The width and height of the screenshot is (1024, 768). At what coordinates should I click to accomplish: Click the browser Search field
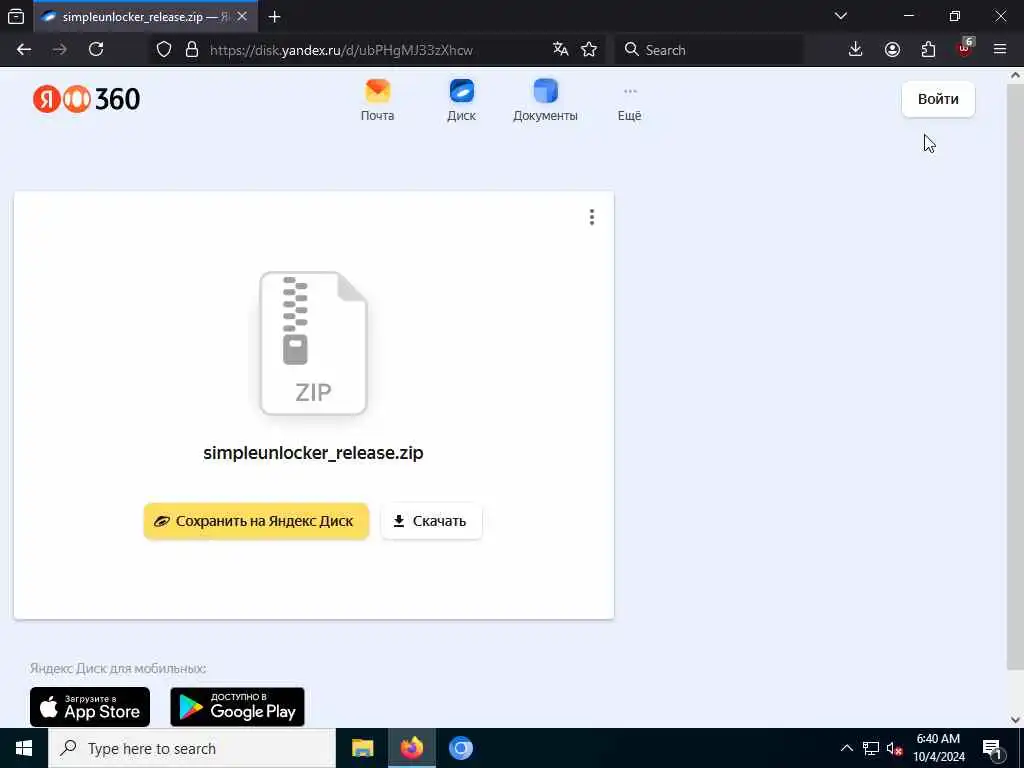point(709,50)
